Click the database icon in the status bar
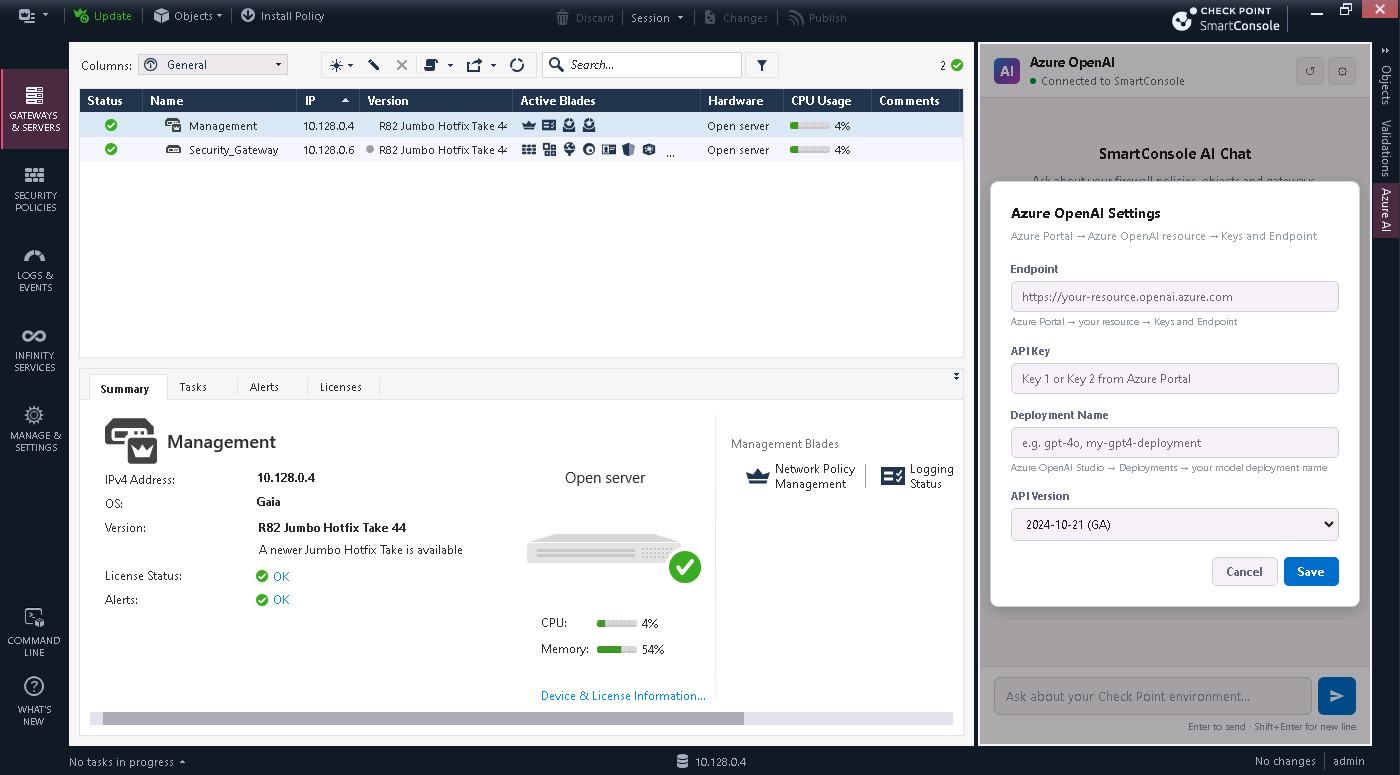The image size is (1400, 775). point(682,762)
